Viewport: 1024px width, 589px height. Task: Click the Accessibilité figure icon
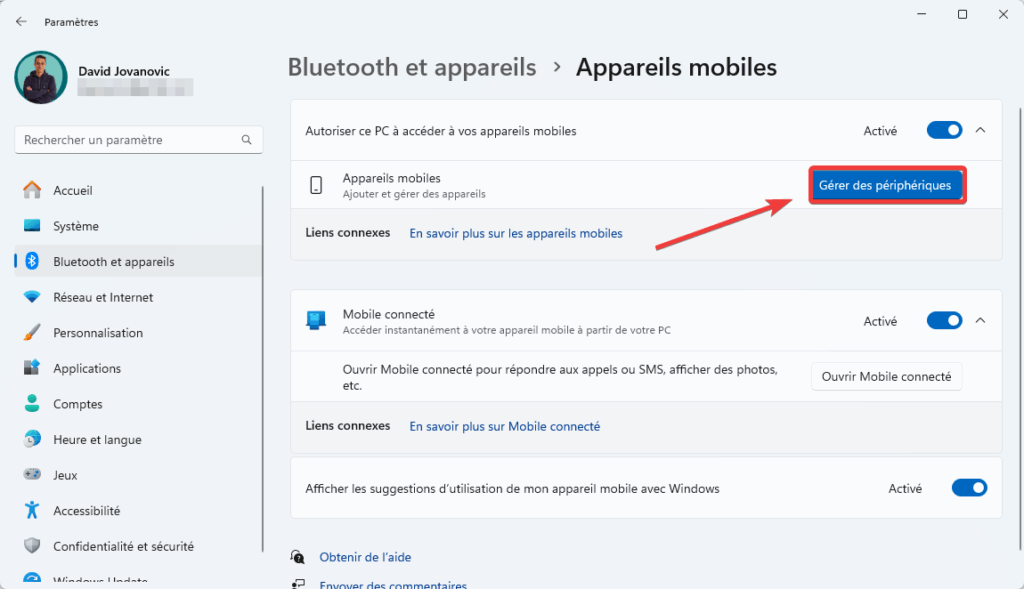coord(32,510)
